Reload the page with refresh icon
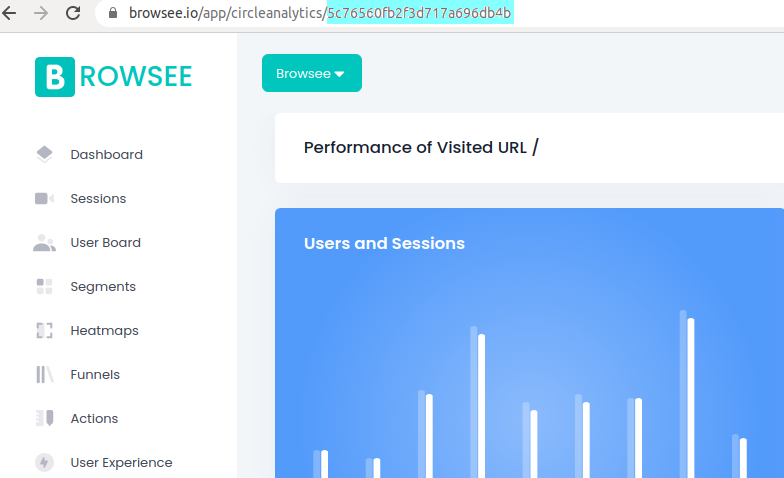Image resolution: width=784 pixels, height=478 pixels. pyautogui.click(x=73, y=13)
